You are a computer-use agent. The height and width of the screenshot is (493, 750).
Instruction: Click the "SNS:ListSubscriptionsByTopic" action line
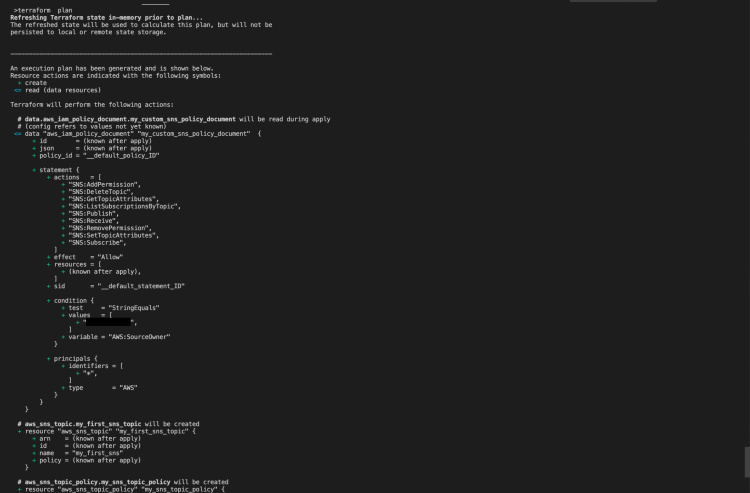(x=124, y=206)
